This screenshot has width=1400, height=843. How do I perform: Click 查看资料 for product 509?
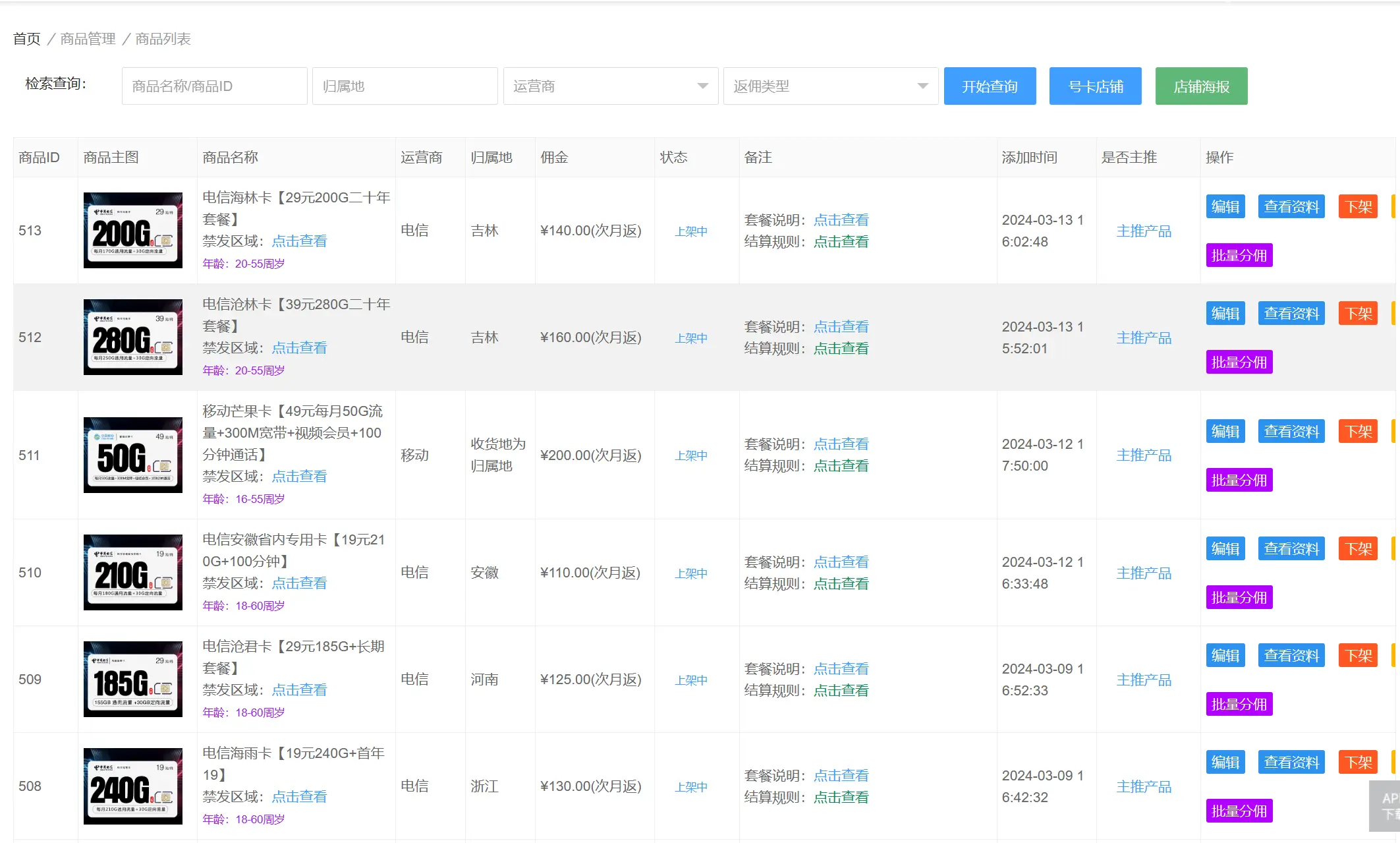tap(1291, 655)
